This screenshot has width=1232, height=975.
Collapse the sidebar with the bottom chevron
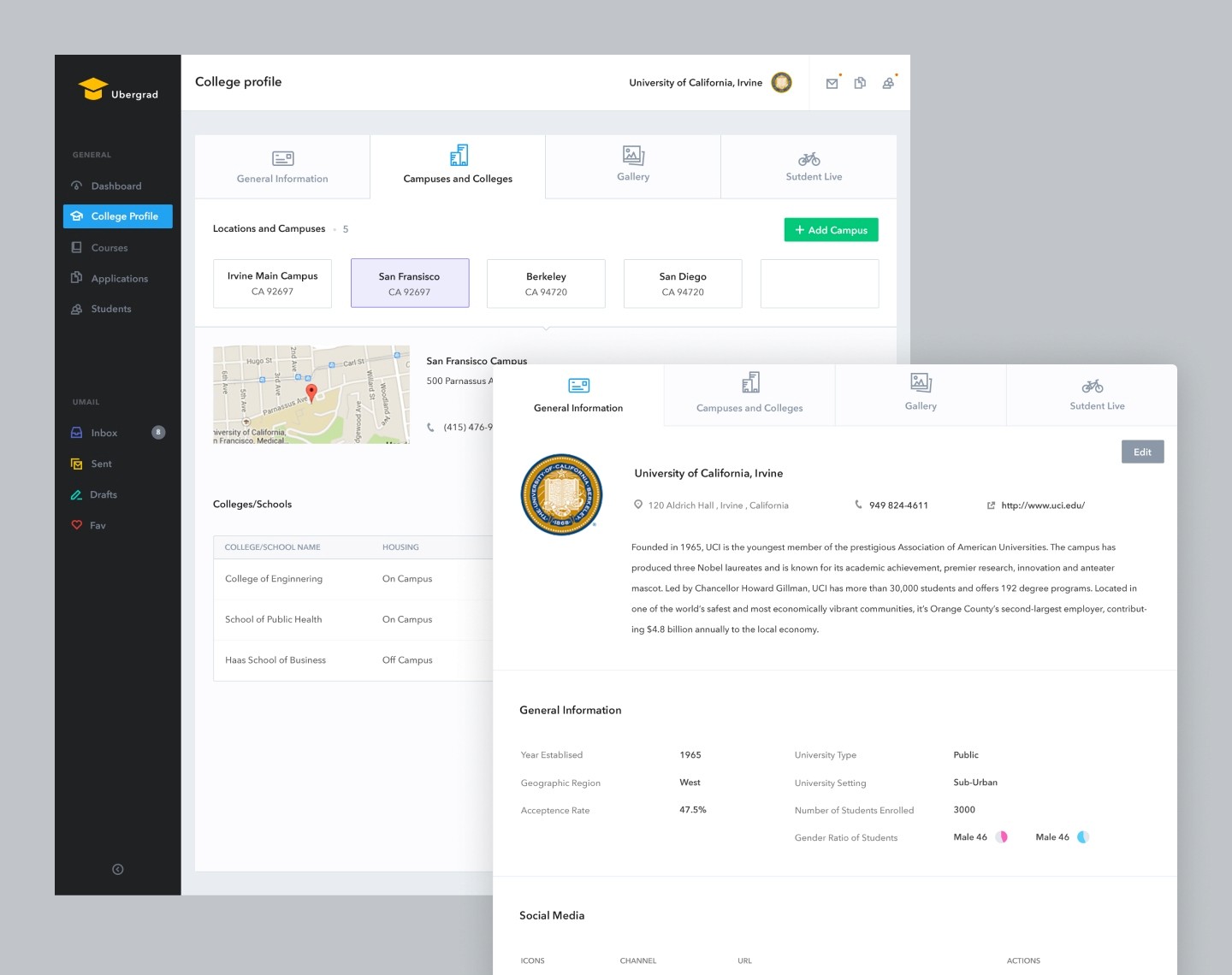[x=118, y=870]
